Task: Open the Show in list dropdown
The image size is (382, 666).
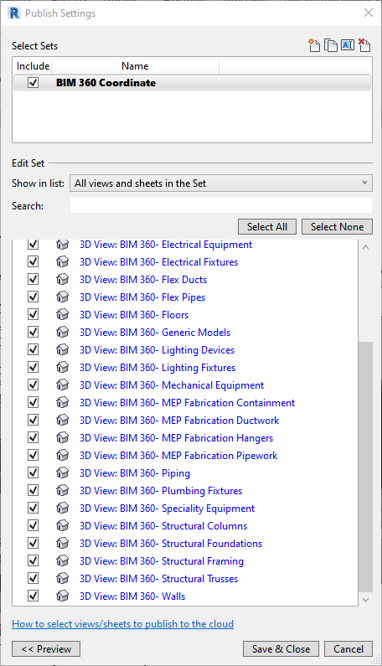Action: 221,183
